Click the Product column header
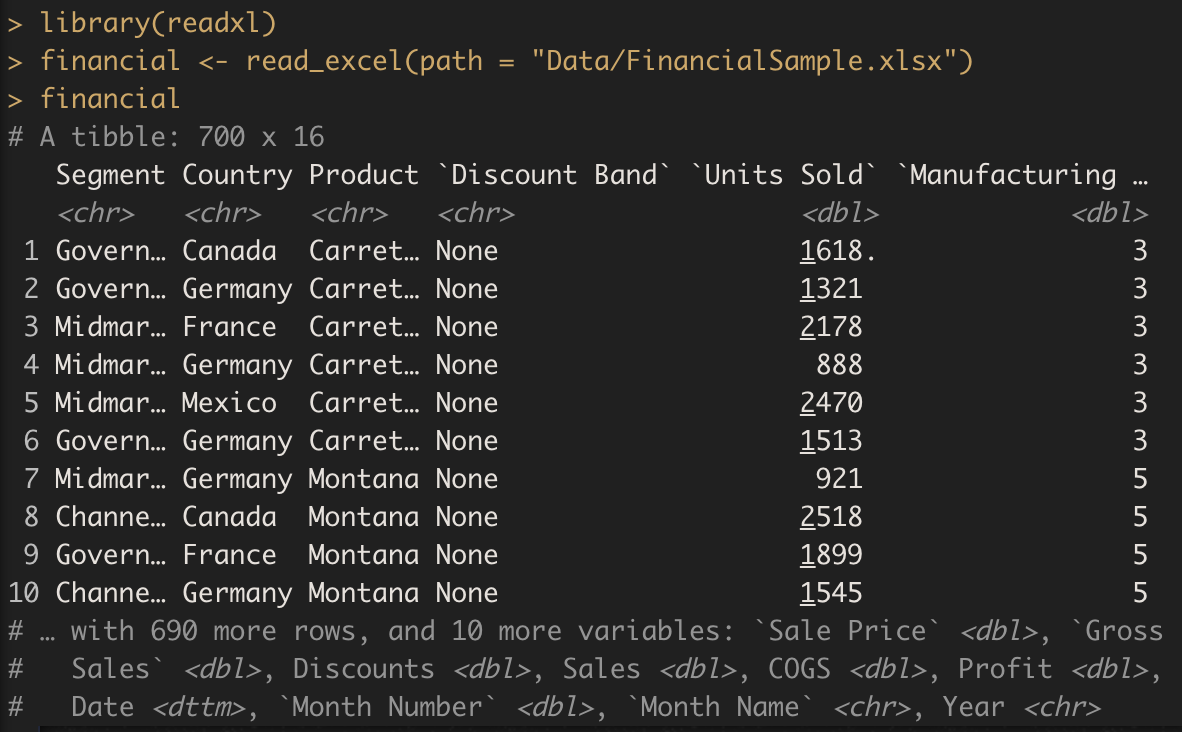The height and width of the screenshot is (732, 1182). click(x=363, y=175)
